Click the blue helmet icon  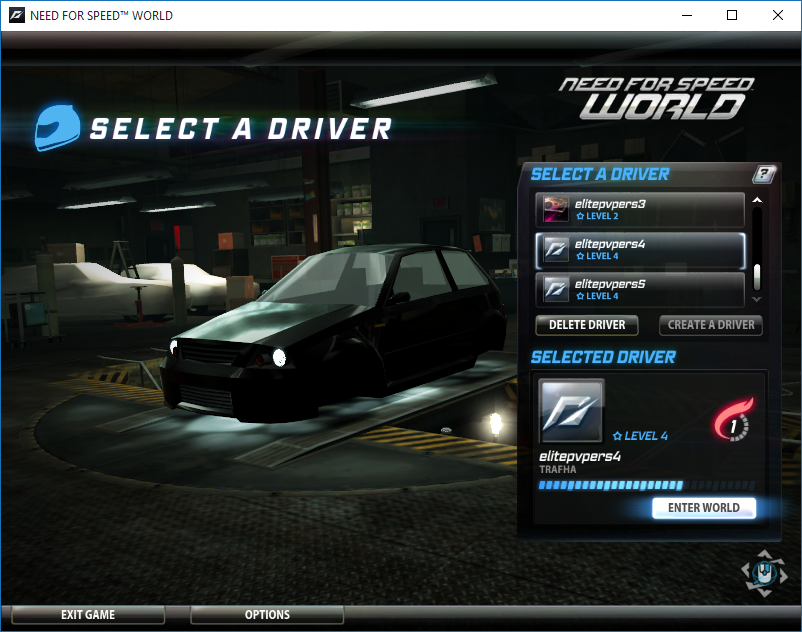[57, 128]
